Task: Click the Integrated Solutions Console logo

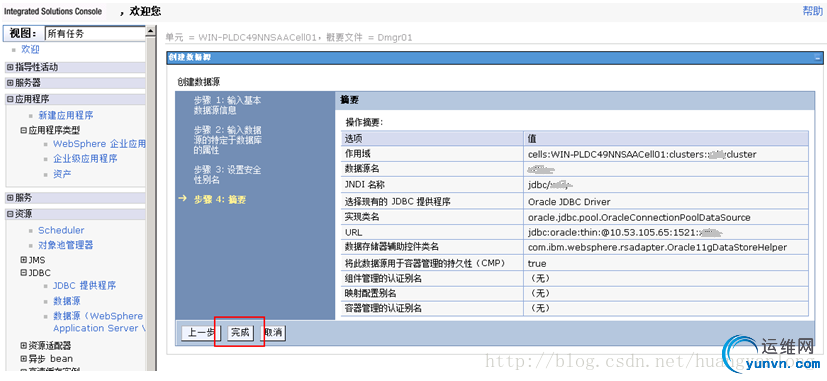Action: (x=53, y=11)
